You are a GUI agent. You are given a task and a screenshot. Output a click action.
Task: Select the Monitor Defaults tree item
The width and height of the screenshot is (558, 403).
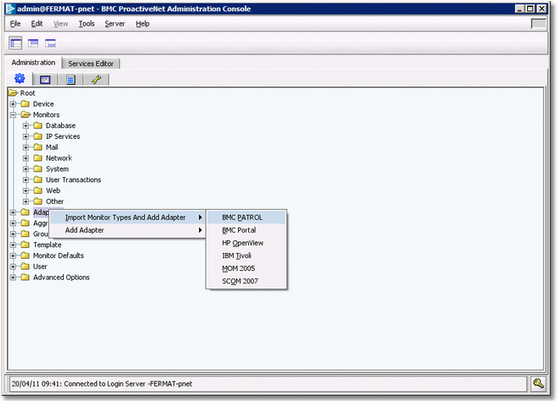coord(58,256)
